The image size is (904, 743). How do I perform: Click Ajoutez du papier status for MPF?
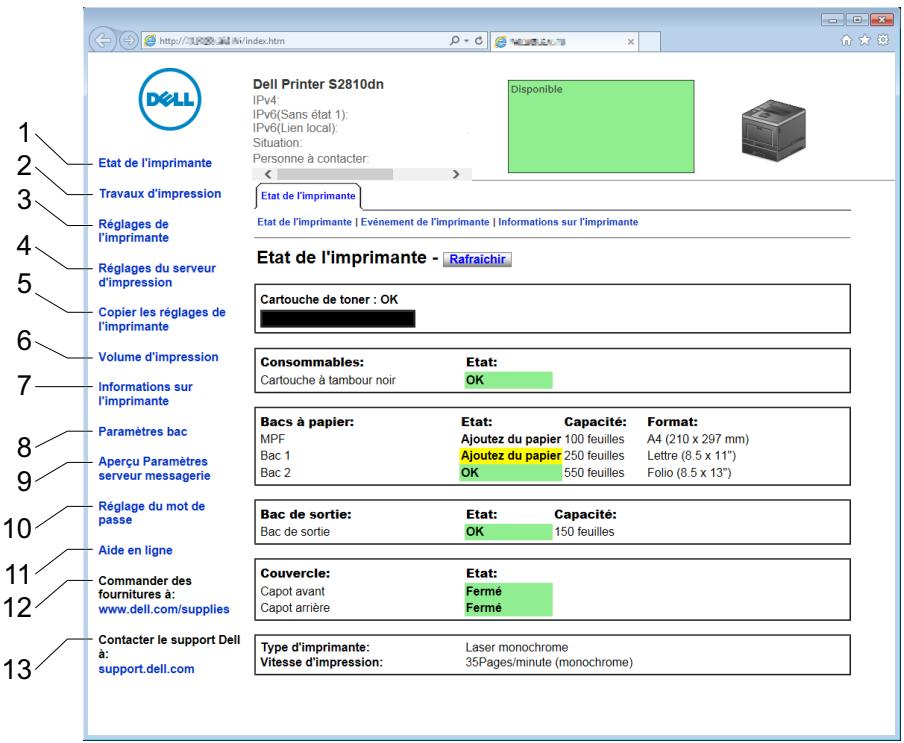point(511,439)
